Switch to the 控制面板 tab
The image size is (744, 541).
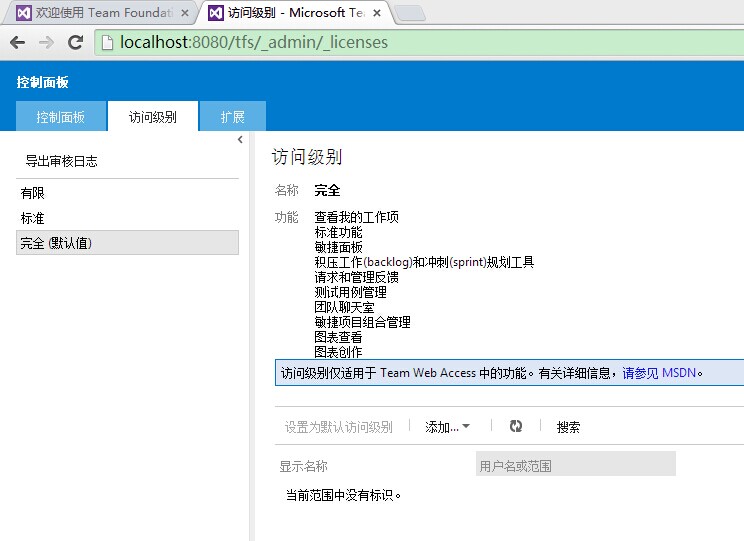tap(61, 116)
